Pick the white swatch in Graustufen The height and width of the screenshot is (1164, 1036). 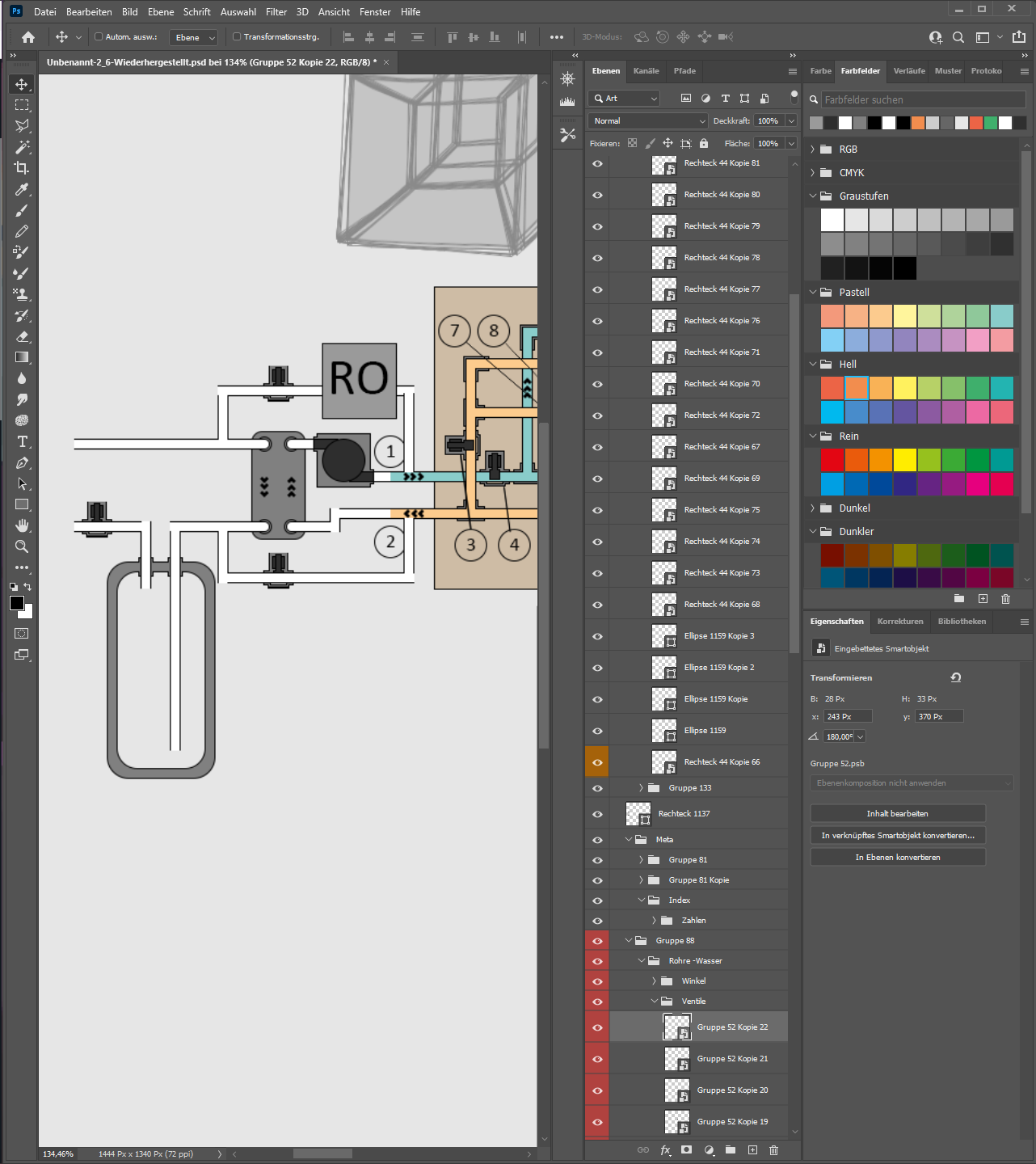832,220
